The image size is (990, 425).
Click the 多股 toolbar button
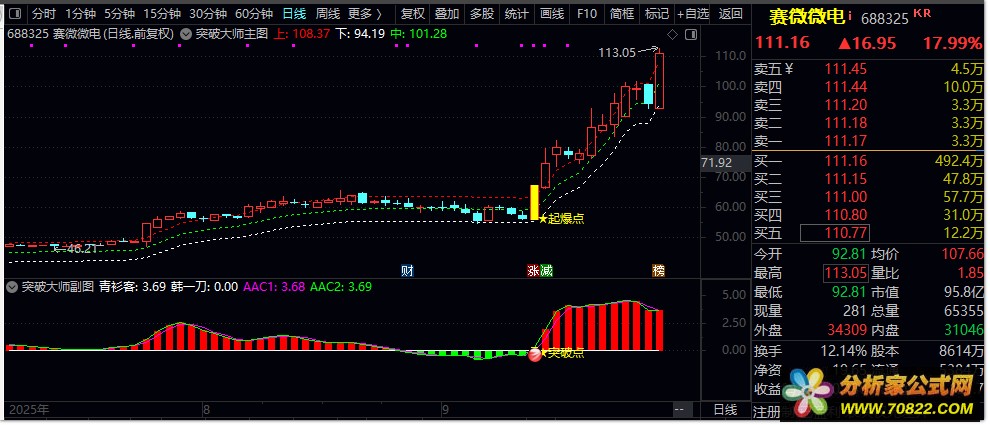tap(482, 13)
